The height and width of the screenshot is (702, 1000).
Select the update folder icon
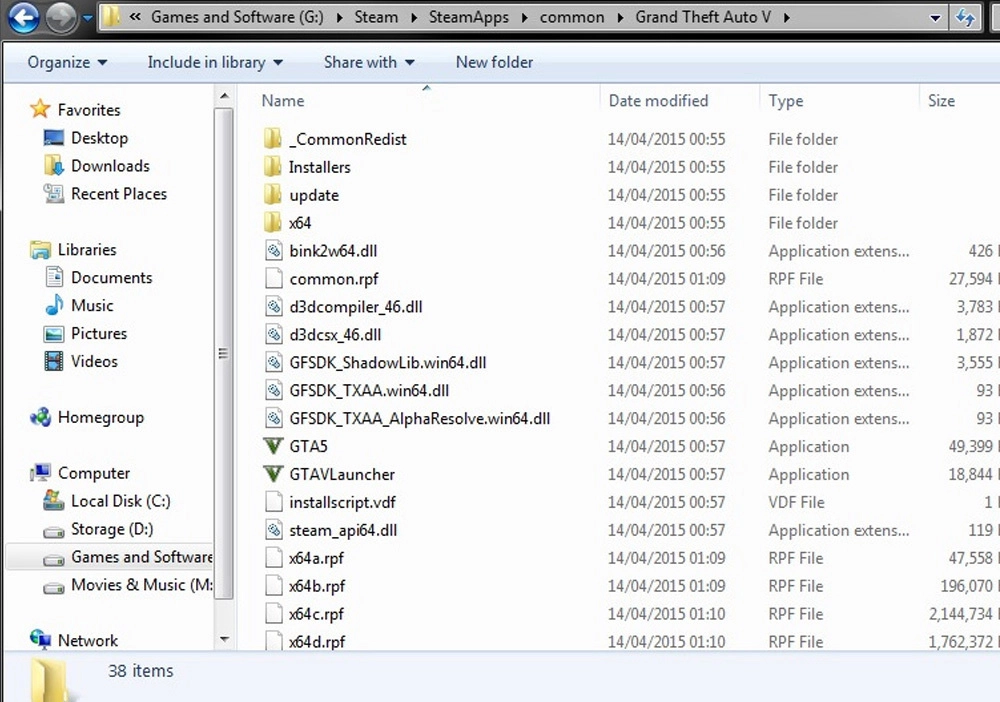273,194
